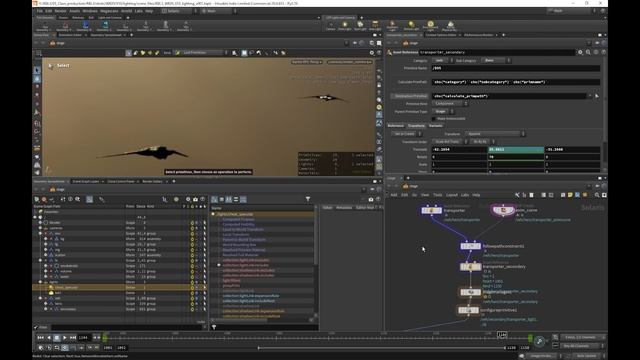Select the followpathconstraint1 node
Viewport: 640px width, 360px height.
[471, 246]
